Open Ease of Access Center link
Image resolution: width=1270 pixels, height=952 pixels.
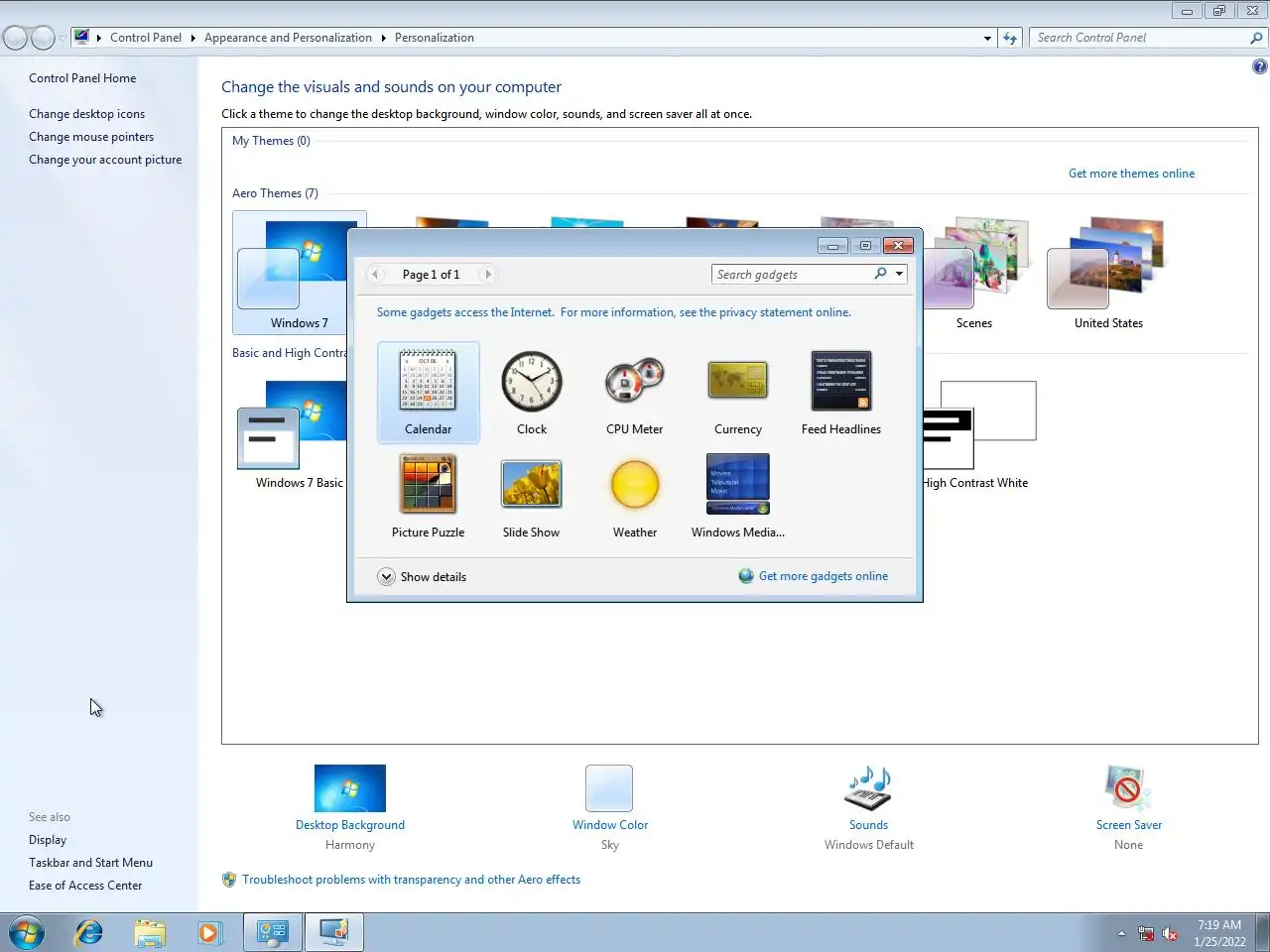(85, 886)
